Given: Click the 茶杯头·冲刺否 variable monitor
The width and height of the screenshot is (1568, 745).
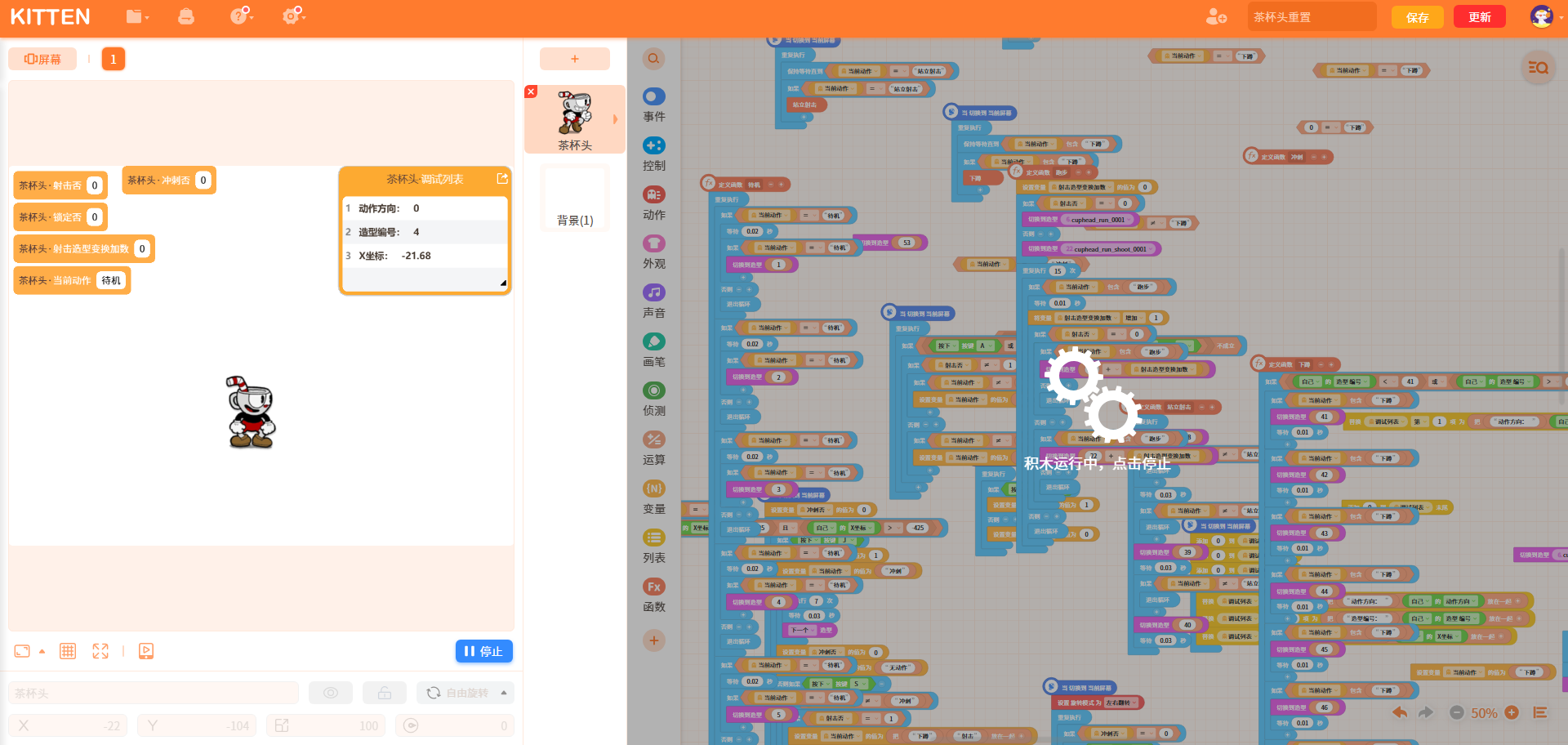Looking at the screenshot, I should pyautogui.click(x=169, y=181).
